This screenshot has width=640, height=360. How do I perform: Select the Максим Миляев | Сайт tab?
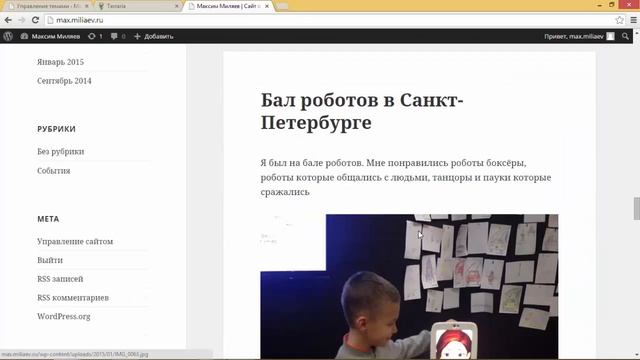(227, 6)
